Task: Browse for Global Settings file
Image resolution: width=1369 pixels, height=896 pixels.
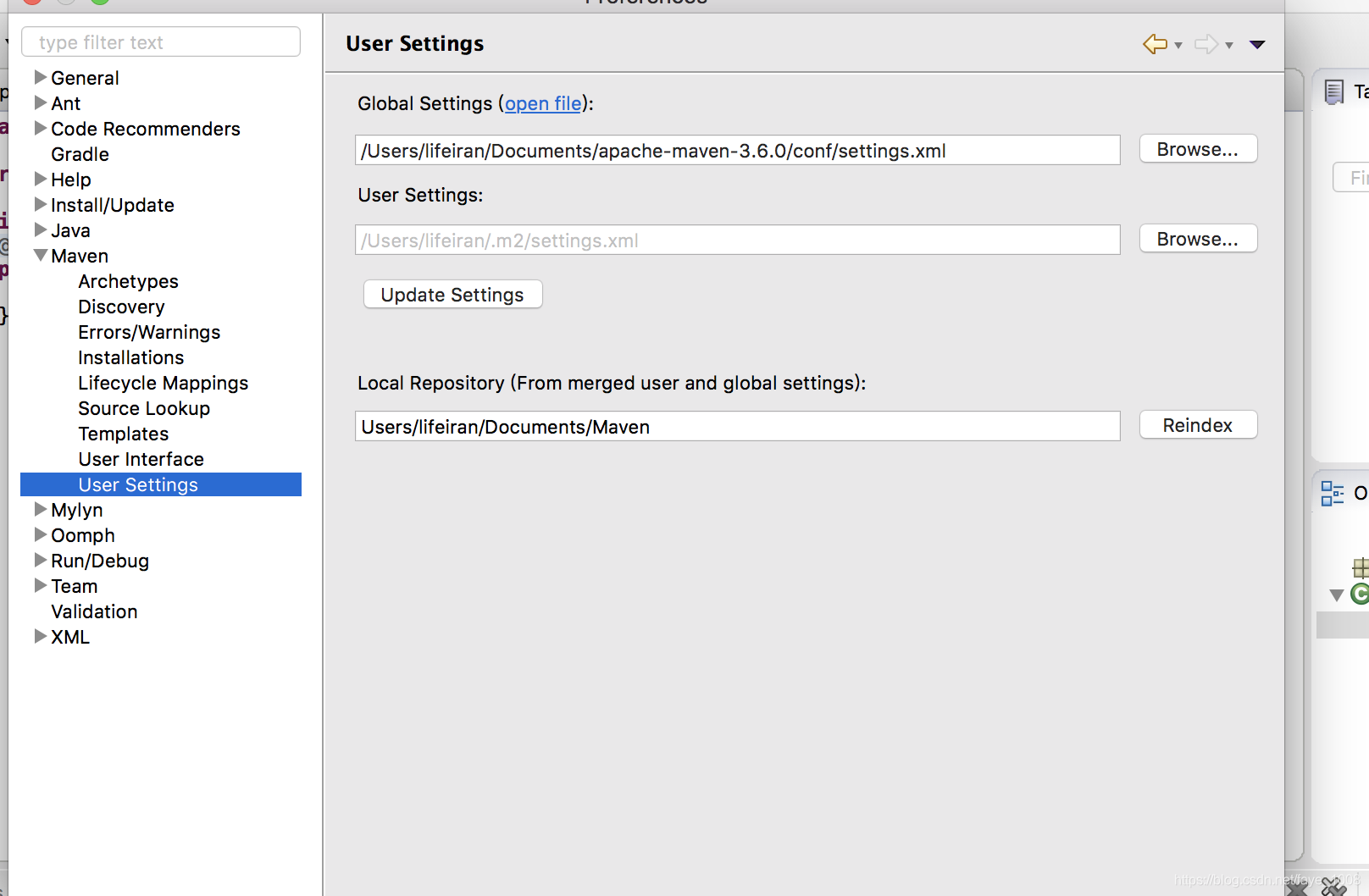Action: [1198, 149]
